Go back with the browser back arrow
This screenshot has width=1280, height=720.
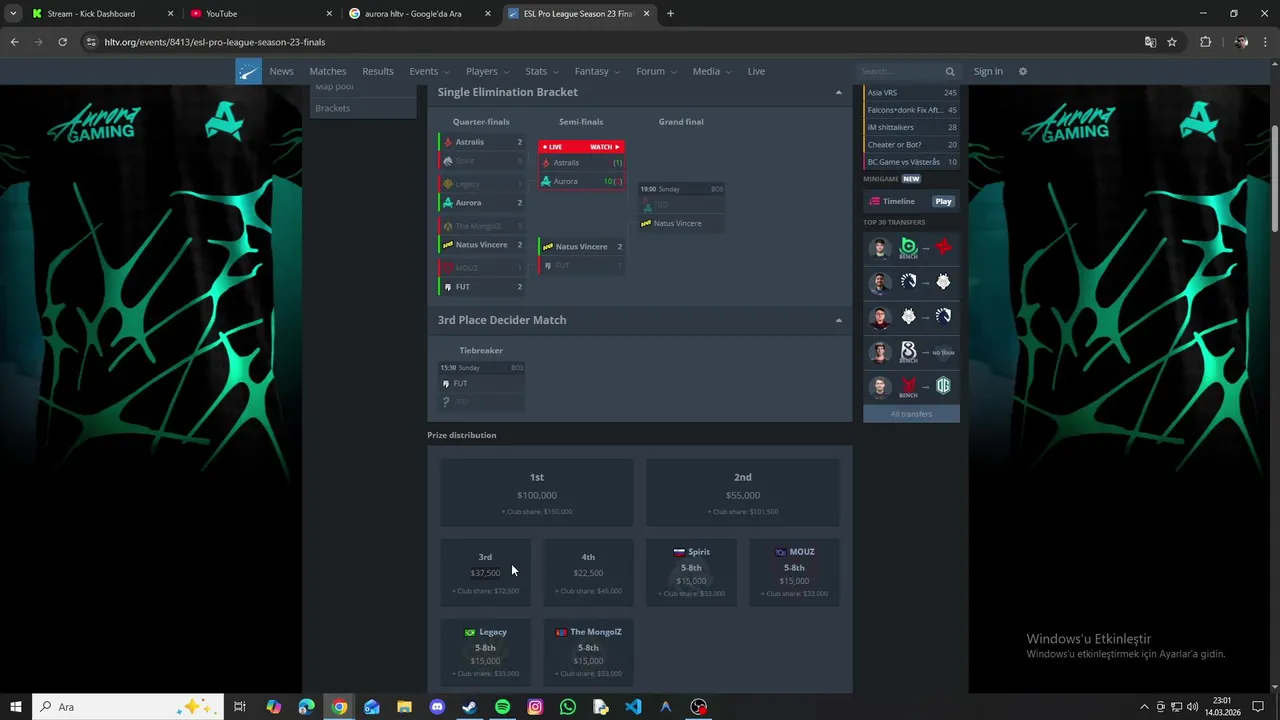click(14, 42)
